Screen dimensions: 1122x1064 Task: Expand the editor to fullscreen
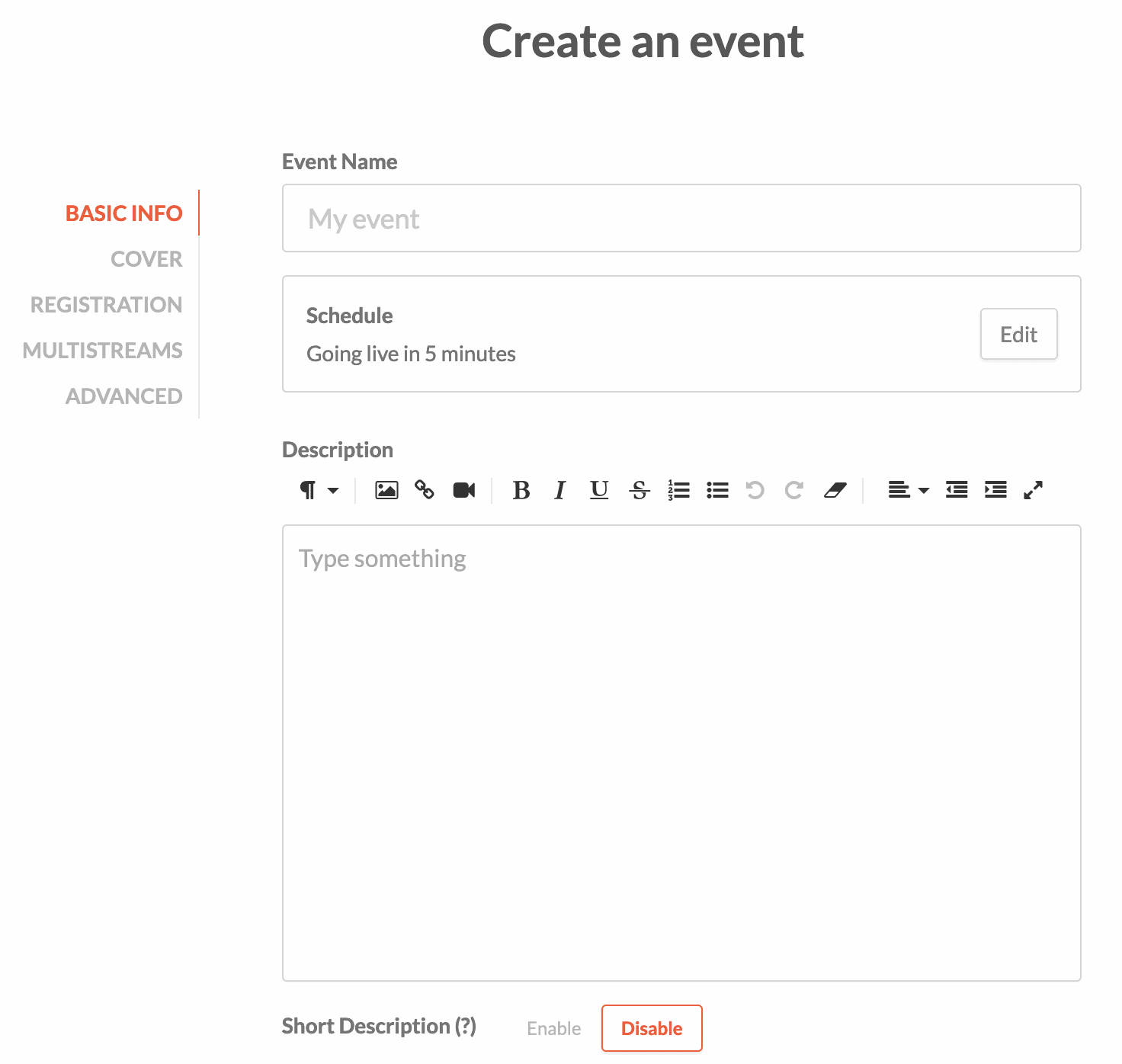coord(1034,490)
